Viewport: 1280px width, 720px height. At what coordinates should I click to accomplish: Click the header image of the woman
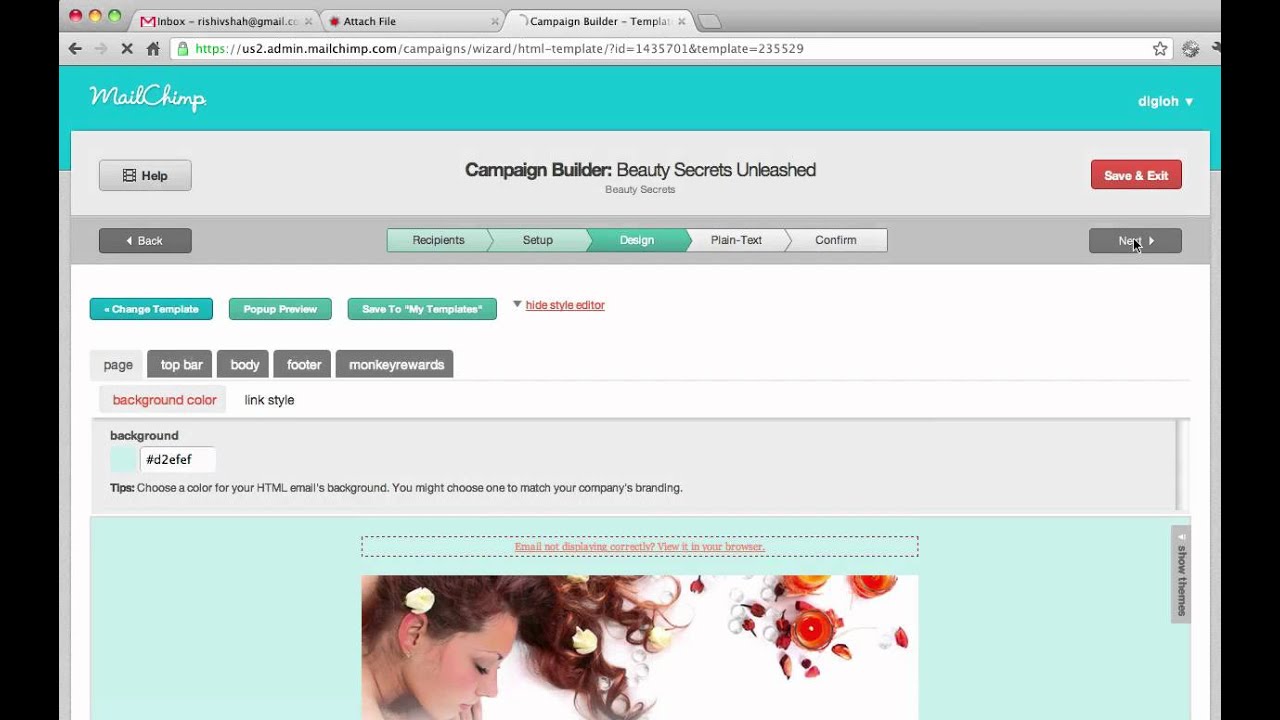point(640,647)
